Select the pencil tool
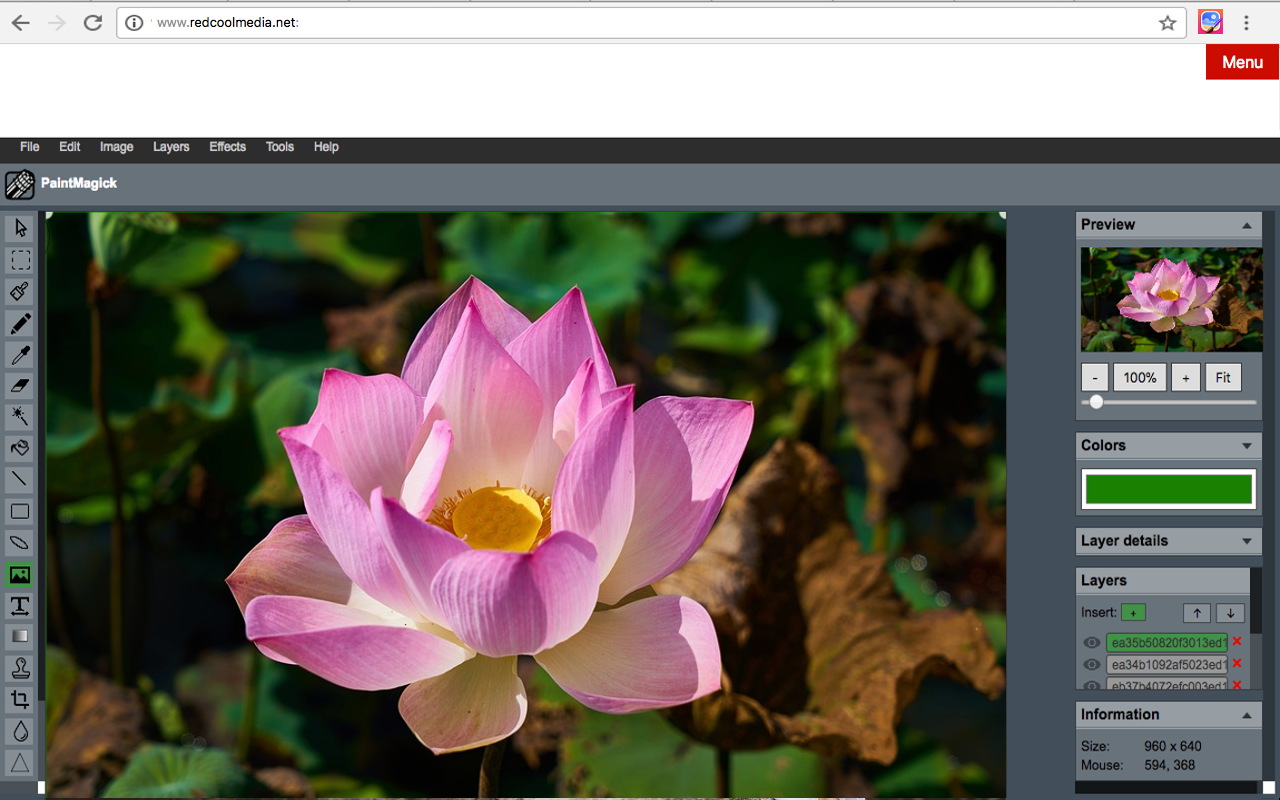 tap(20, 323)
